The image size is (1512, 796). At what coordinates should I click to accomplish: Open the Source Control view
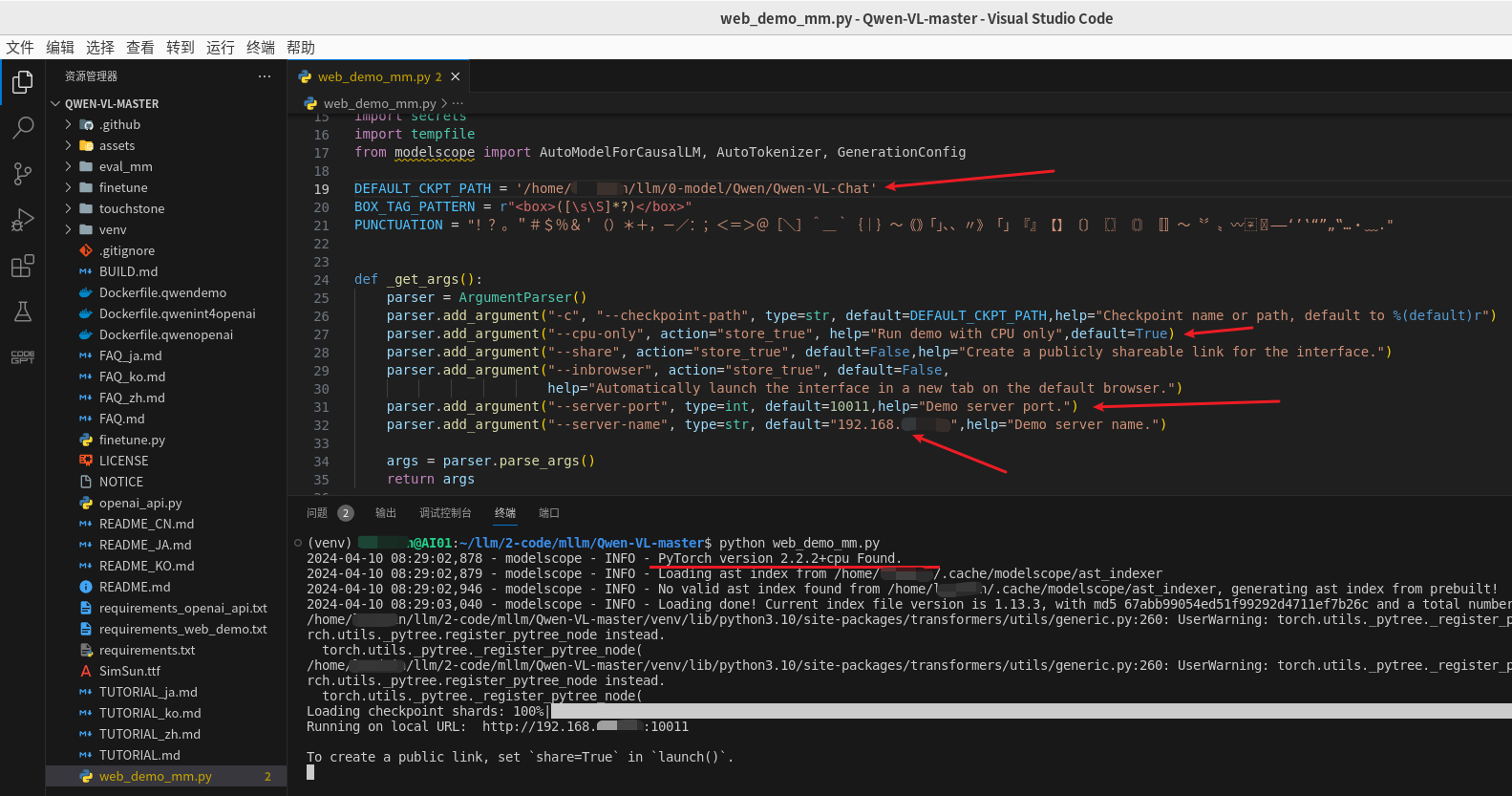click(23, 174)
